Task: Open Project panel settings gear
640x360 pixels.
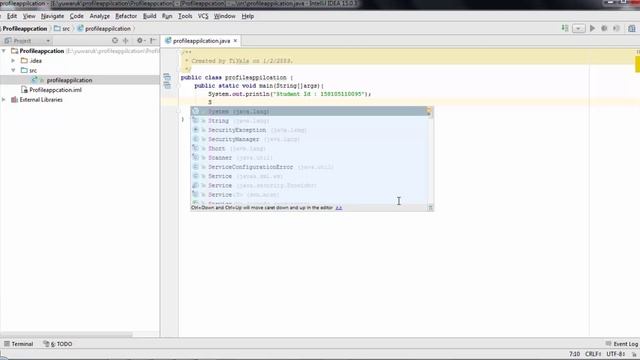Action: tap(140, 40)
